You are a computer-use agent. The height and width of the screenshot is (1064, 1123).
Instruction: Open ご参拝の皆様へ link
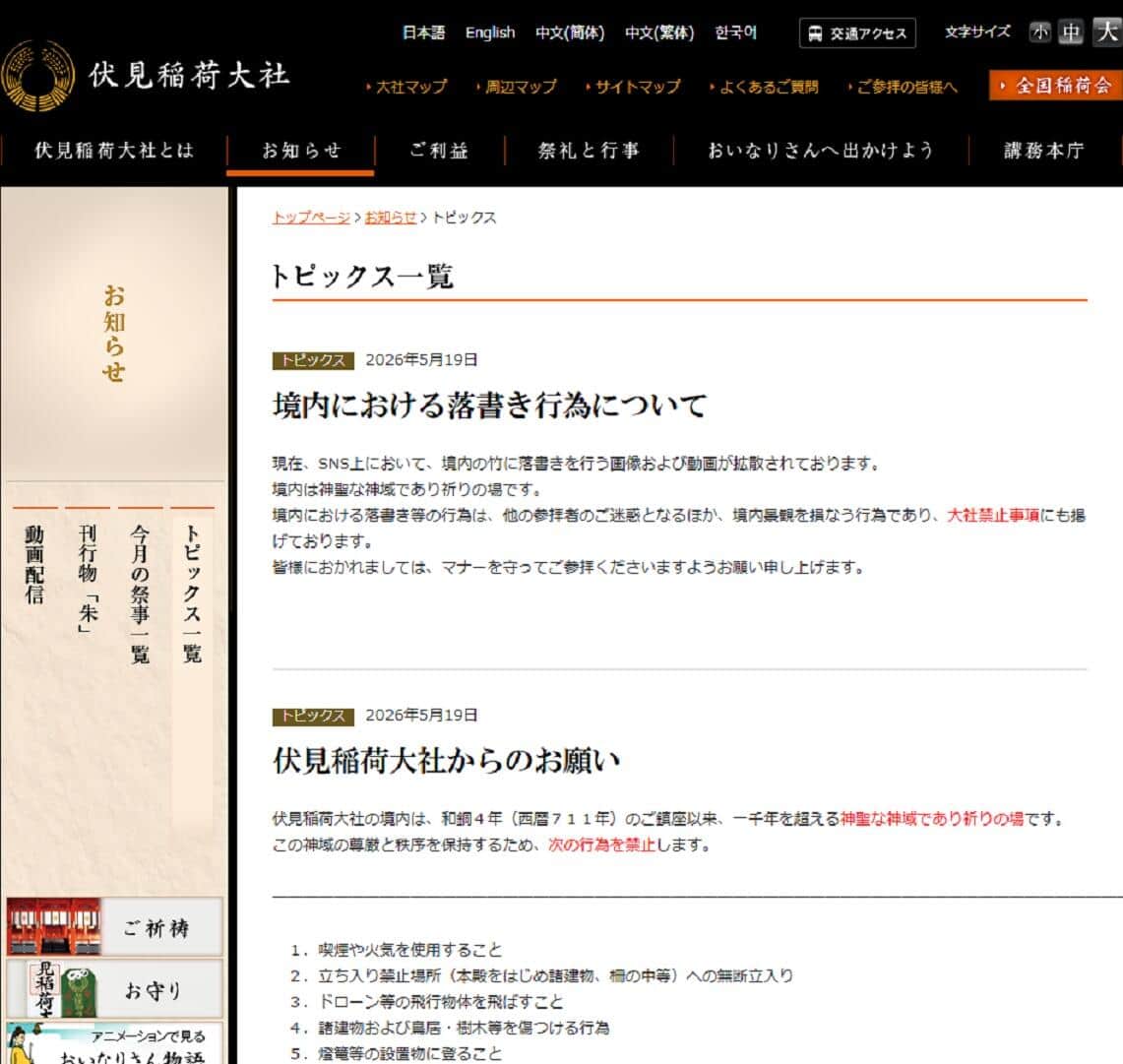[x=904, y=87]
